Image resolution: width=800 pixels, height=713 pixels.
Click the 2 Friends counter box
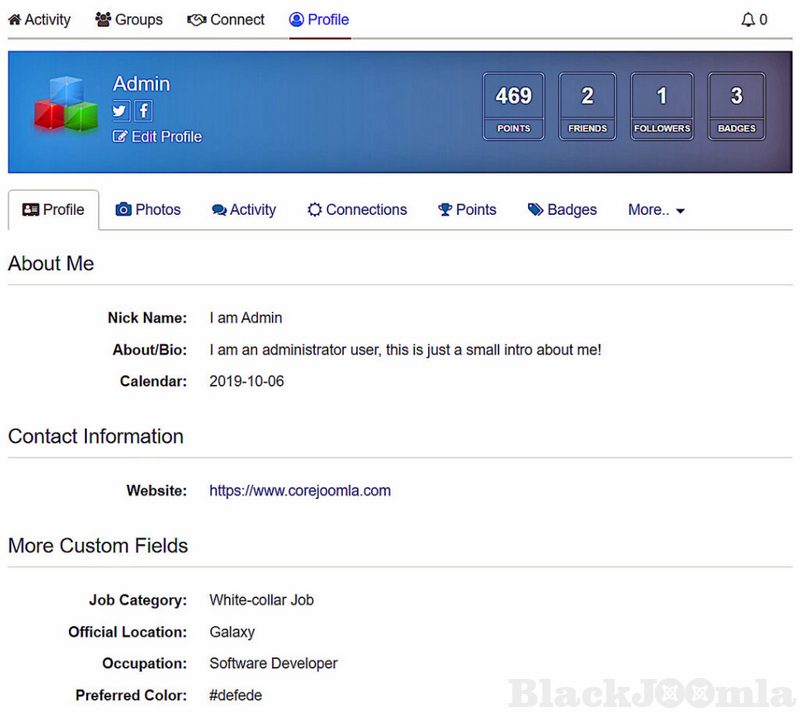[x=587, y=106]
